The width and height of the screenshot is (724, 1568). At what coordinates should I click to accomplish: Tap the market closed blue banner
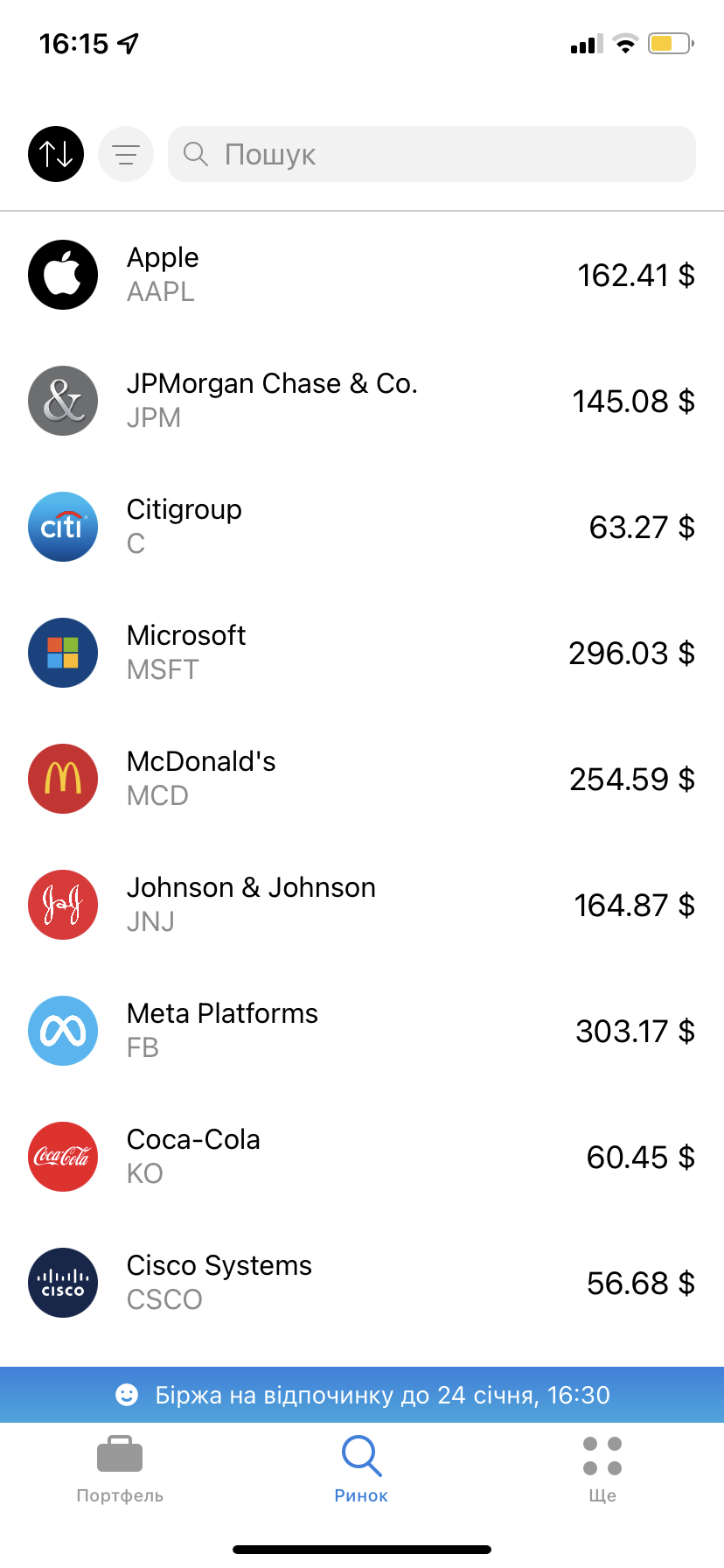(x=362, y=1395)
